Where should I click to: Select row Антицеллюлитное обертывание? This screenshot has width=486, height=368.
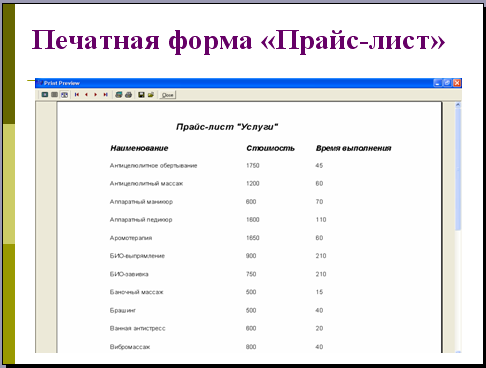pos(153,166)
